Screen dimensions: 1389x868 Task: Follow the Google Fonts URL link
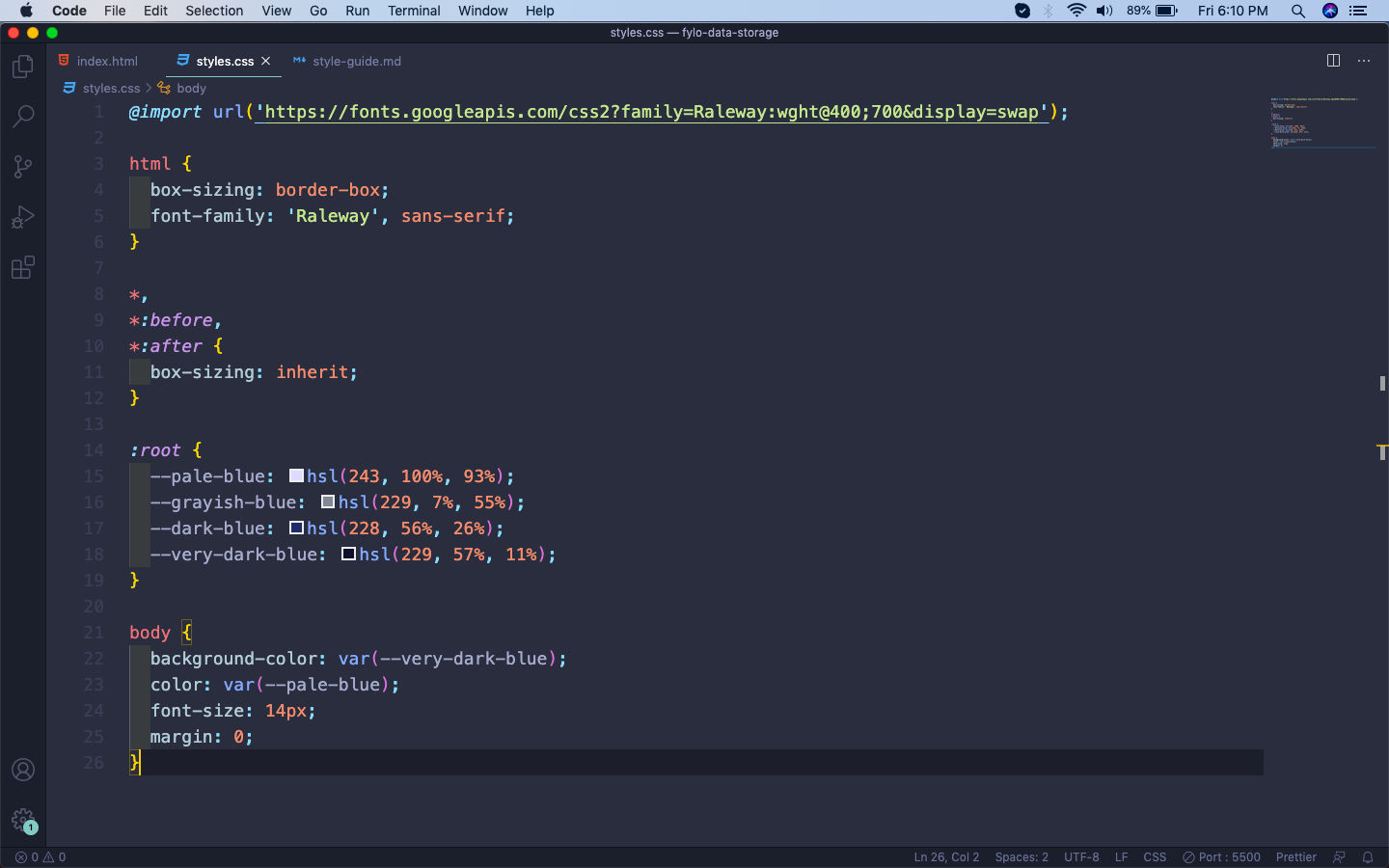(651, 112)
